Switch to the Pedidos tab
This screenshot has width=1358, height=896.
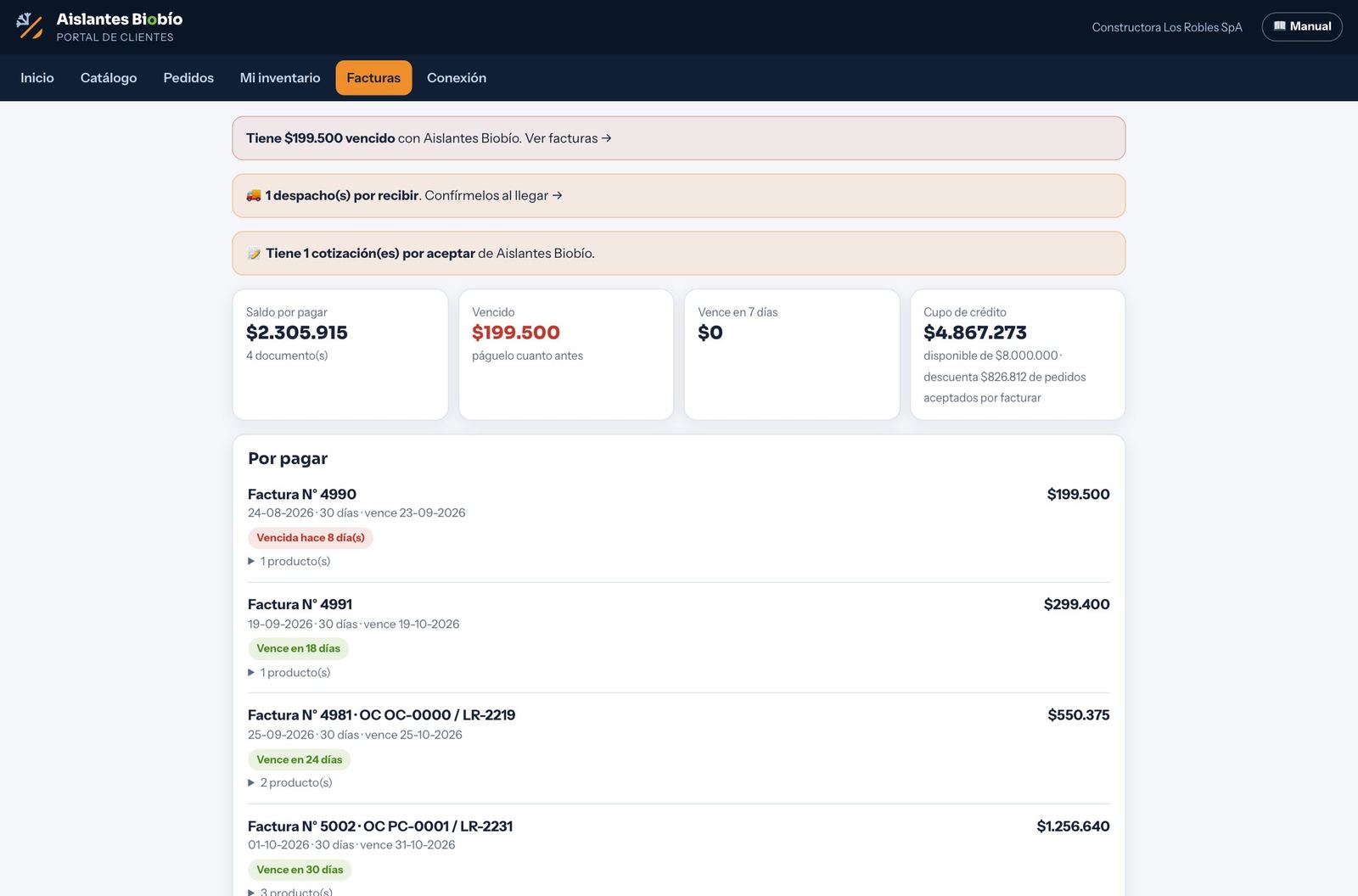pyautogui.click(x=188, y=78)
